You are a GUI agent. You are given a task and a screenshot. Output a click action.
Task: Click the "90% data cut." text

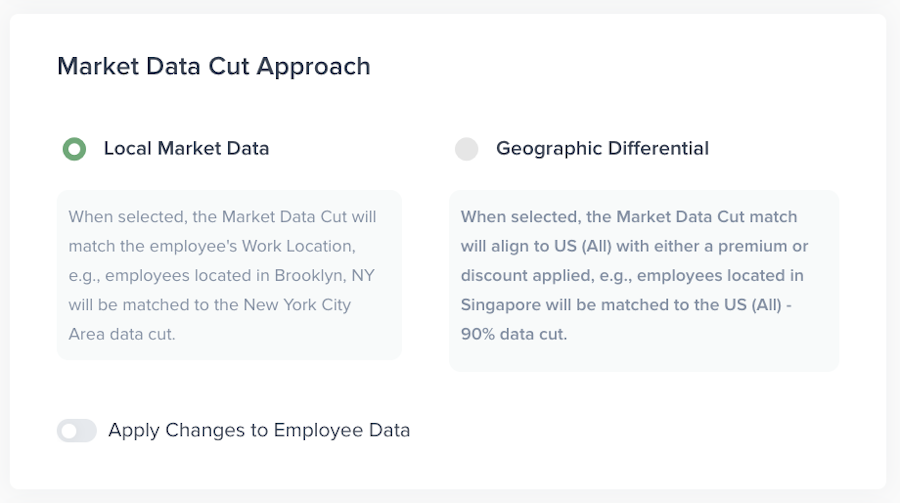pyautogui.click(x=514, y=334)
